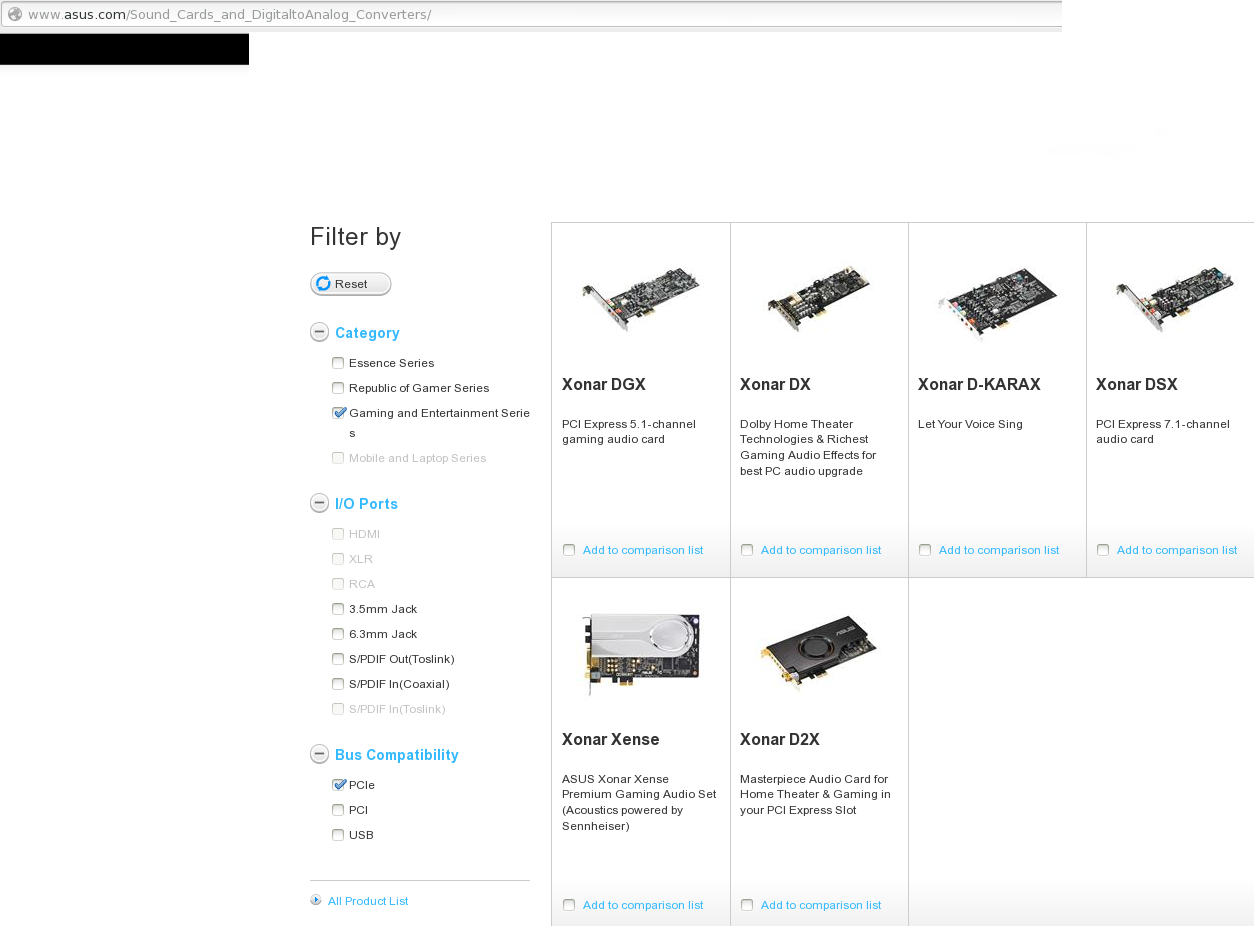Click Add to comparison list for Xonar DX
Screen dimensions: 1254x926
pos(821,550)
